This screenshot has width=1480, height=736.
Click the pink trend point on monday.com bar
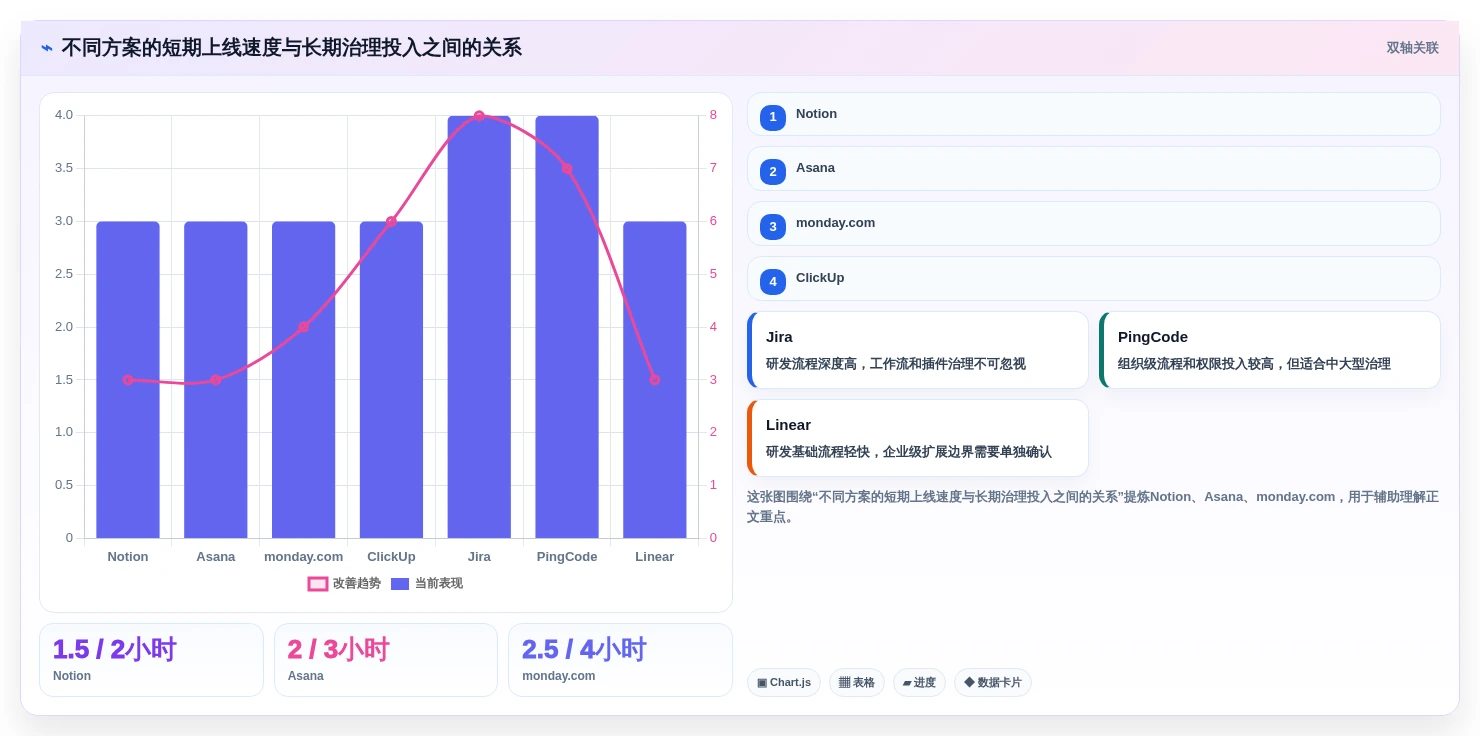click(304, 327)
